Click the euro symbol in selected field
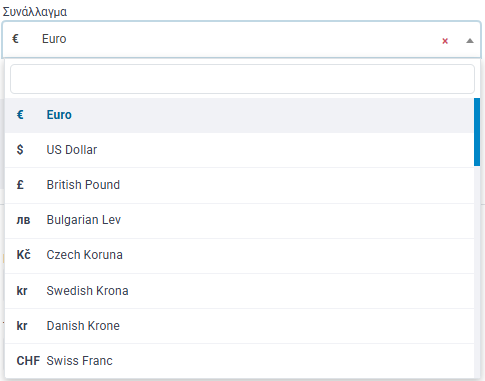The image size is (485, 381). pyautogui.click(x=15, y=39)
